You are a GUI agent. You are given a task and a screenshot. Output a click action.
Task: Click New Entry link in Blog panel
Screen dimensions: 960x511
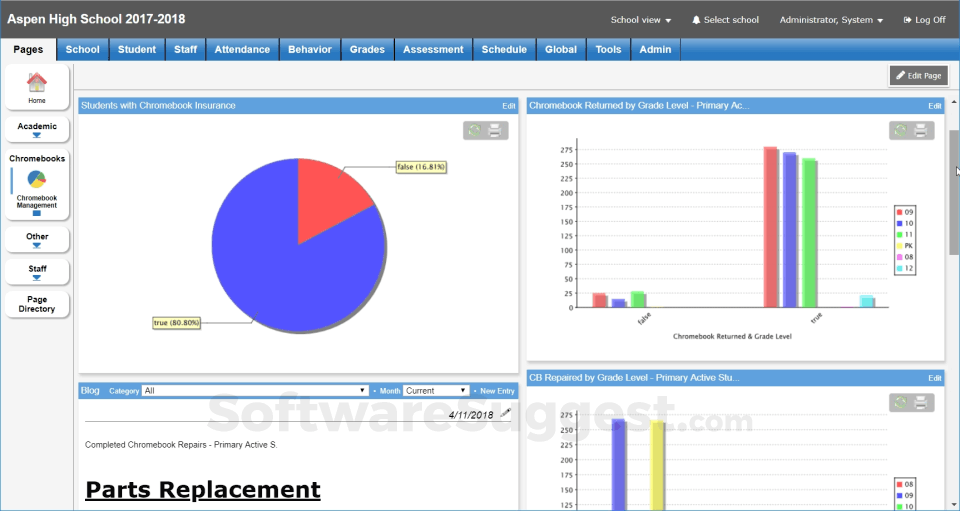[497, 391]
